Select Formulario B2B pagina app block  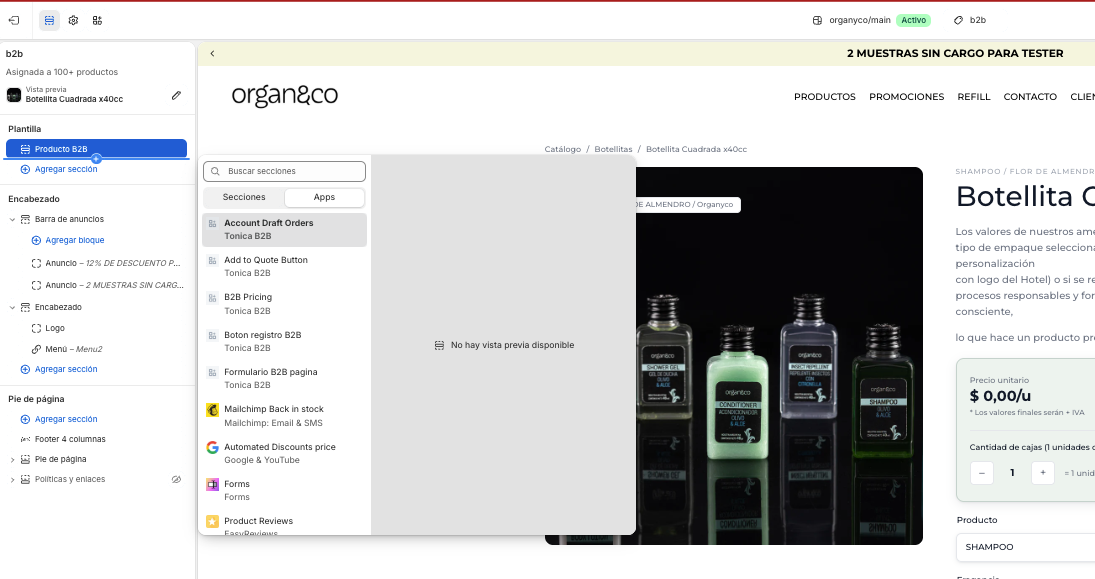pos(284,379)
